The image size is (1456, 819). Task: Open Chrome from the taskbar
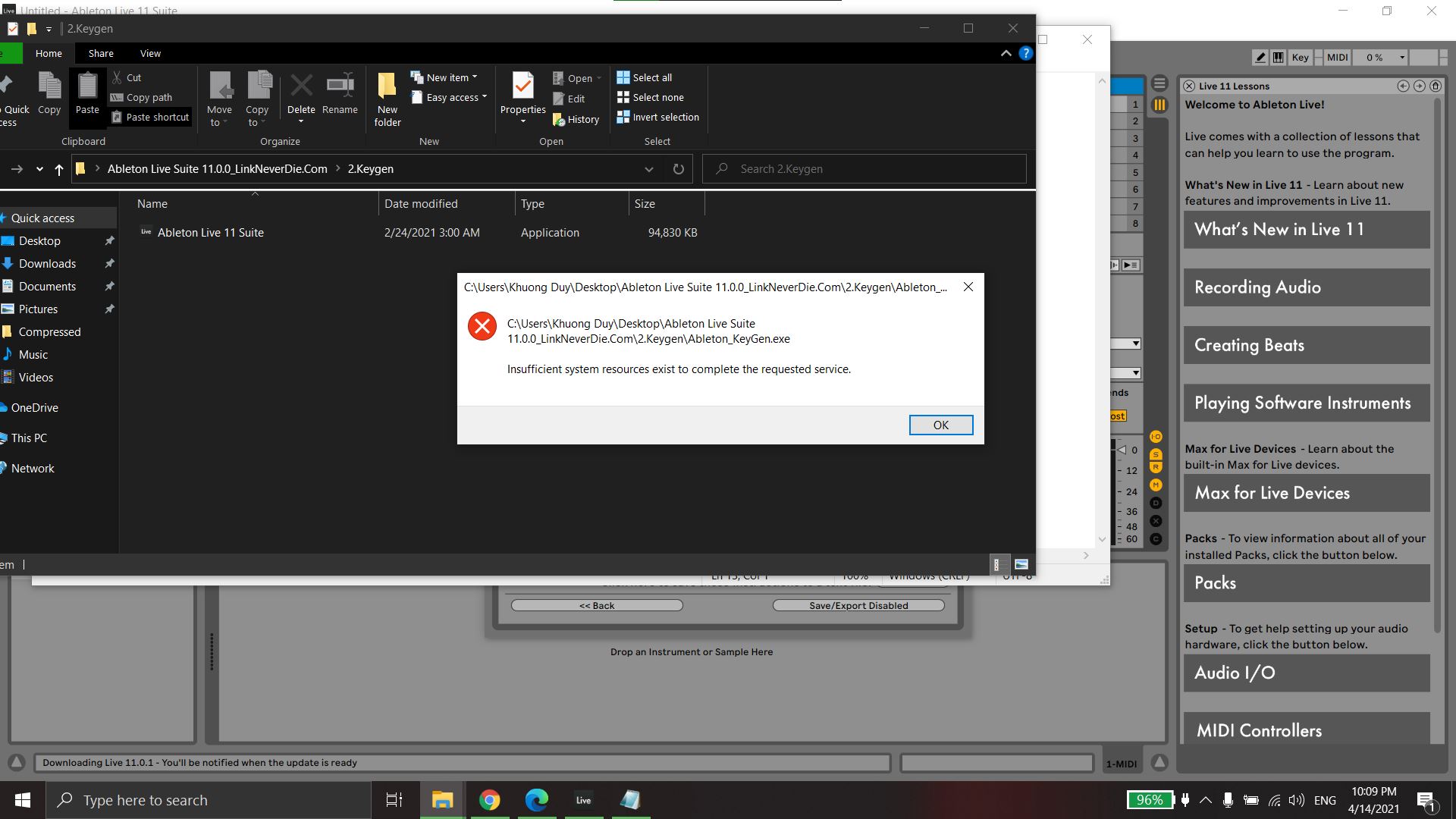click(490, 800)
